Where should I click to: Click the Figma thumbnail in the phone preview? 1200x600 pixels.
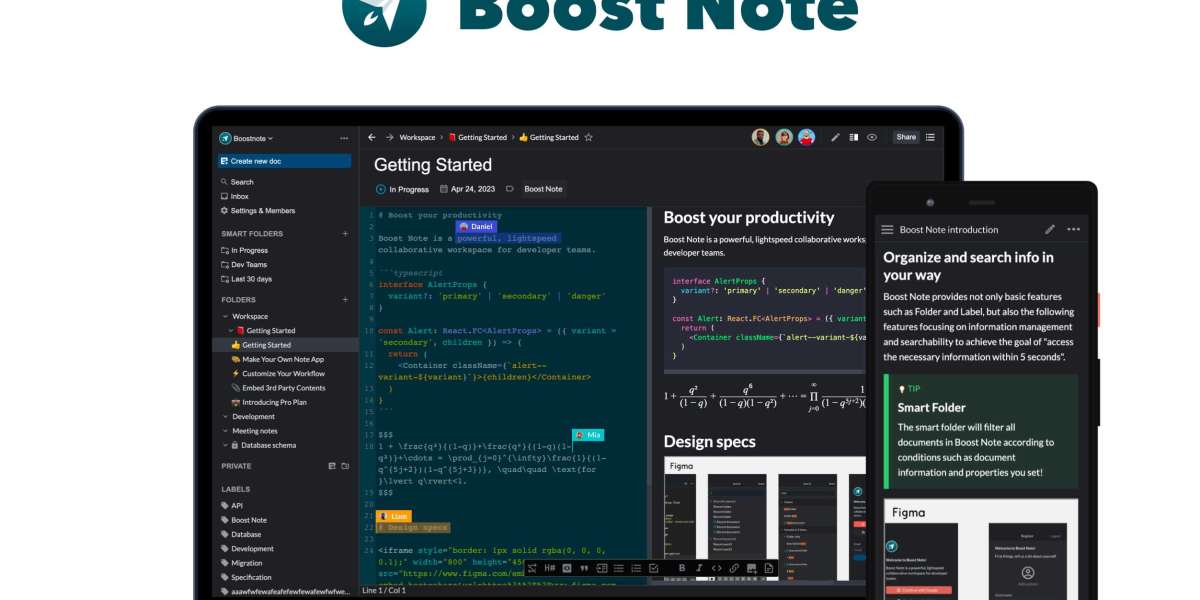tap(980, 549)
